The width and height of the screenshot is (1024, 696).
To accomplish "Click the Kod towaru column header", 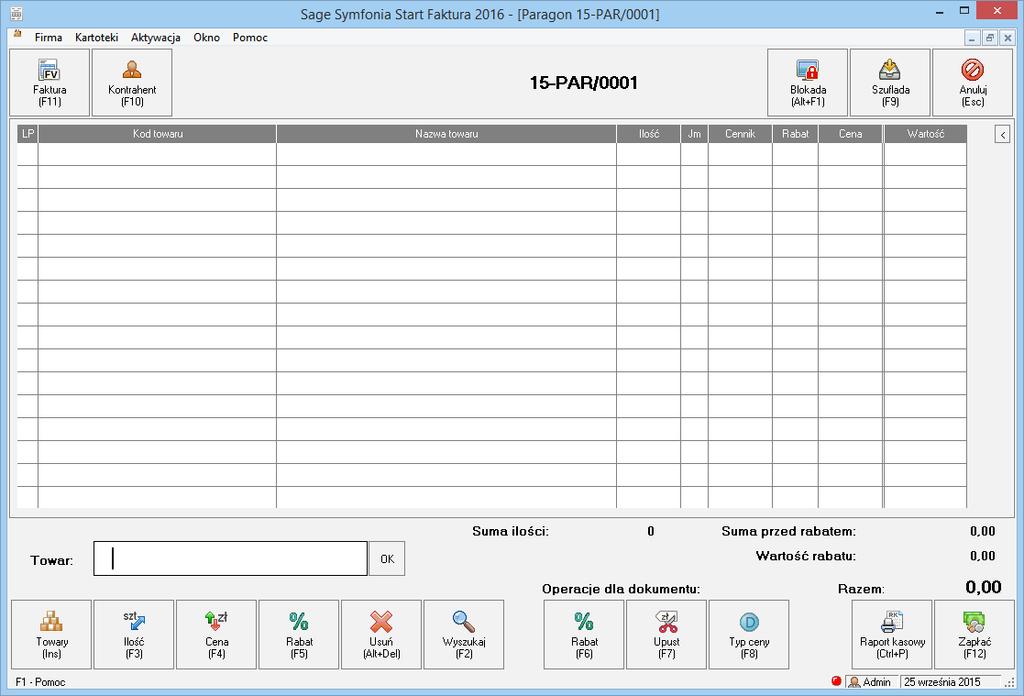I will (157, 134).
